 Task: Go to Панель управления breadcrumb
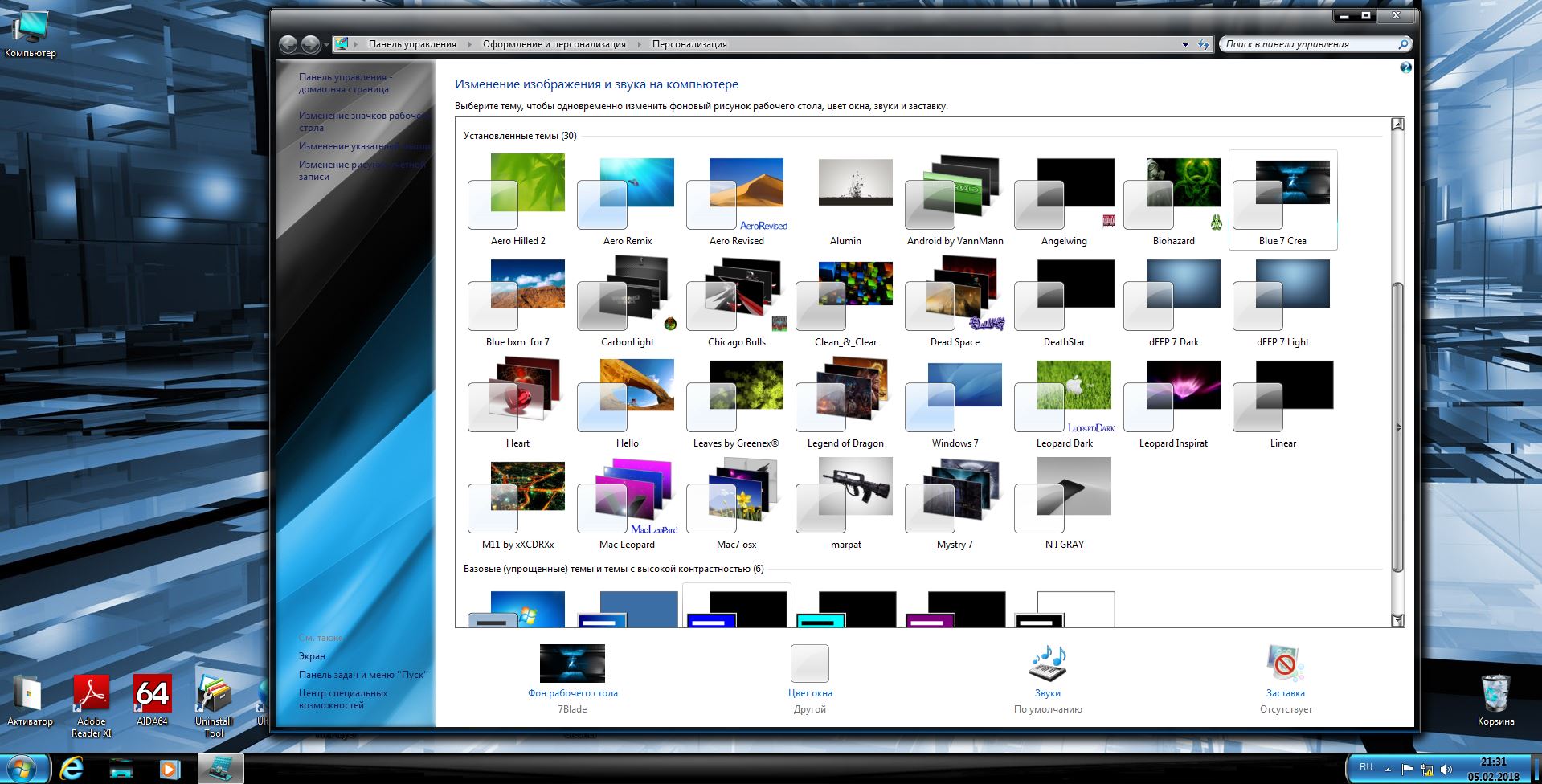coord(412,44)
